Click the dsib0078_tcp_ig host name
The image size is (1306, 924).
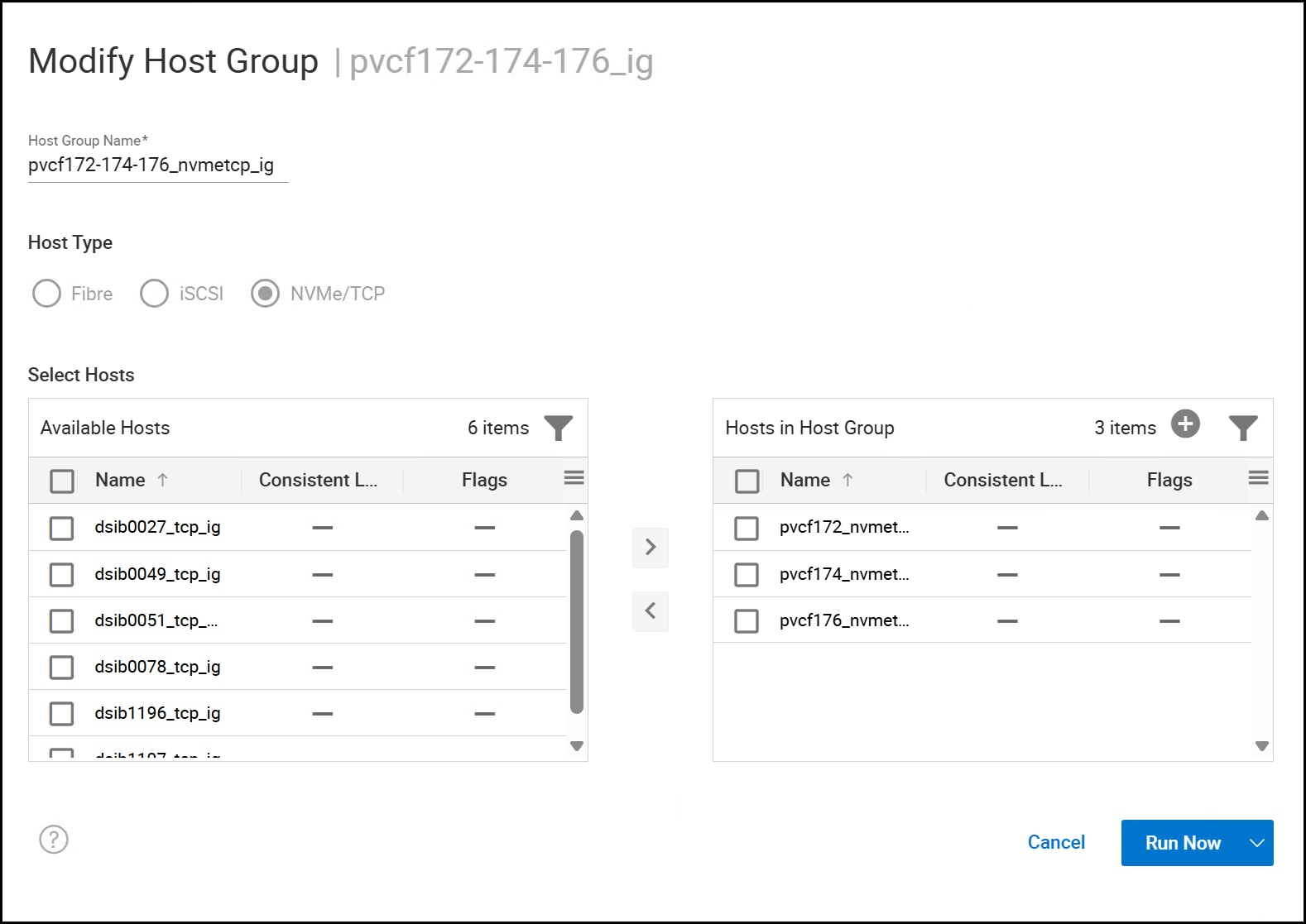[x=157, y=667]
